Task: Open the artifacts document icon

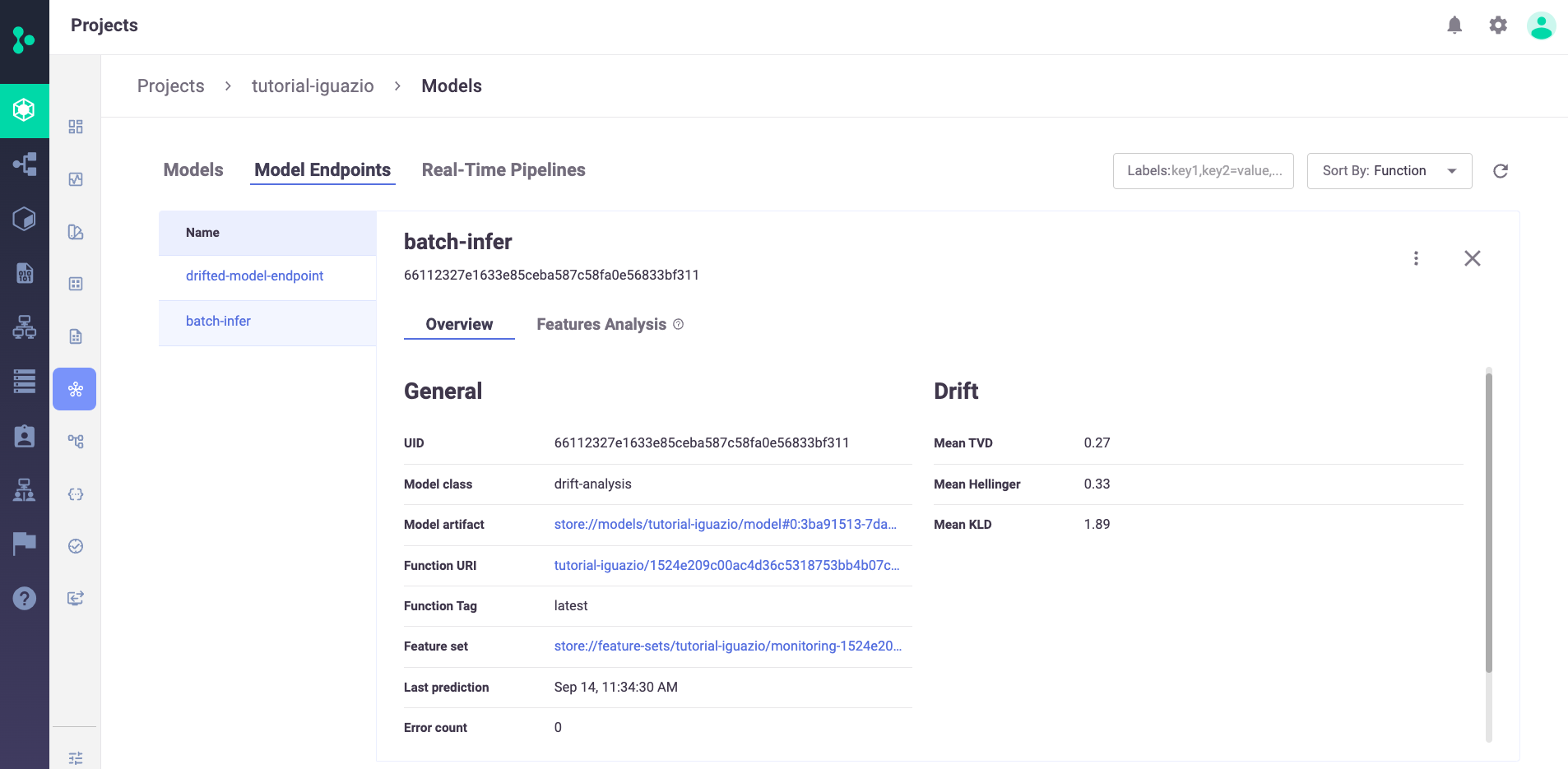Action: (76, 336)
